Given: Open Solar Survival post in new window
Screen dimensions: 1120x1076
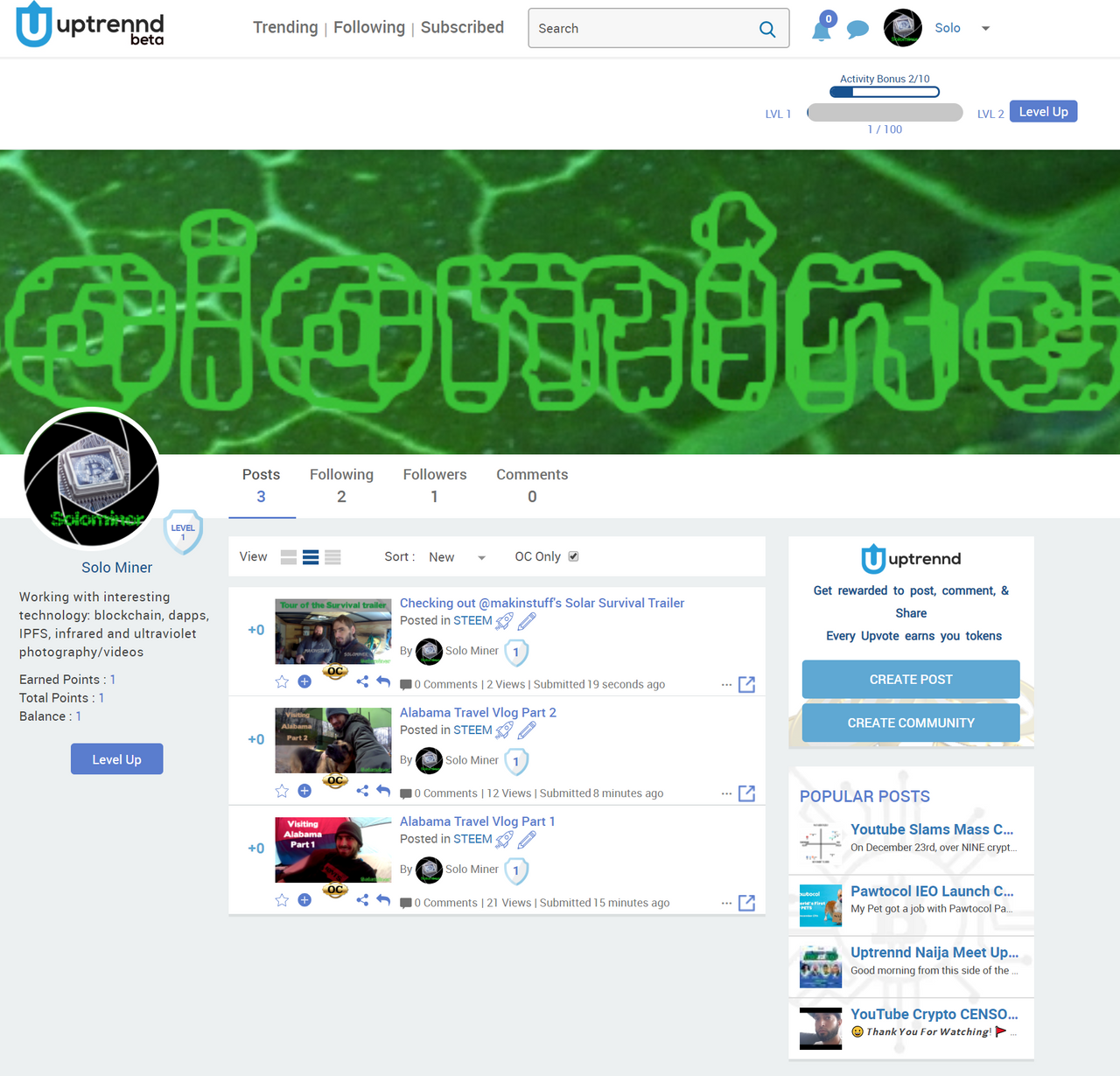Looking at the screenshot, I should coord(746,684).
